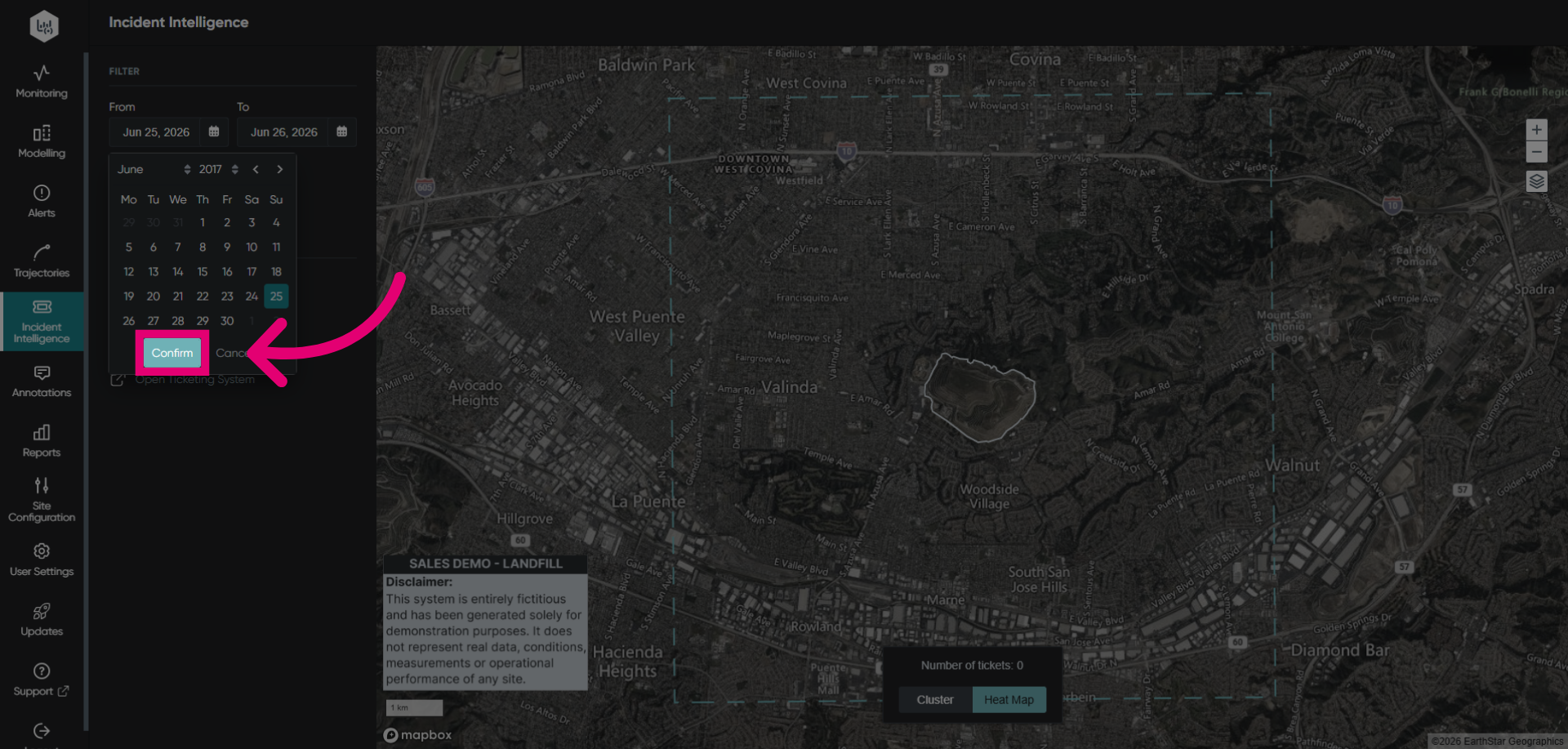
Task: Pick June 27 in the calendar
Action: [x=153, y=321]
